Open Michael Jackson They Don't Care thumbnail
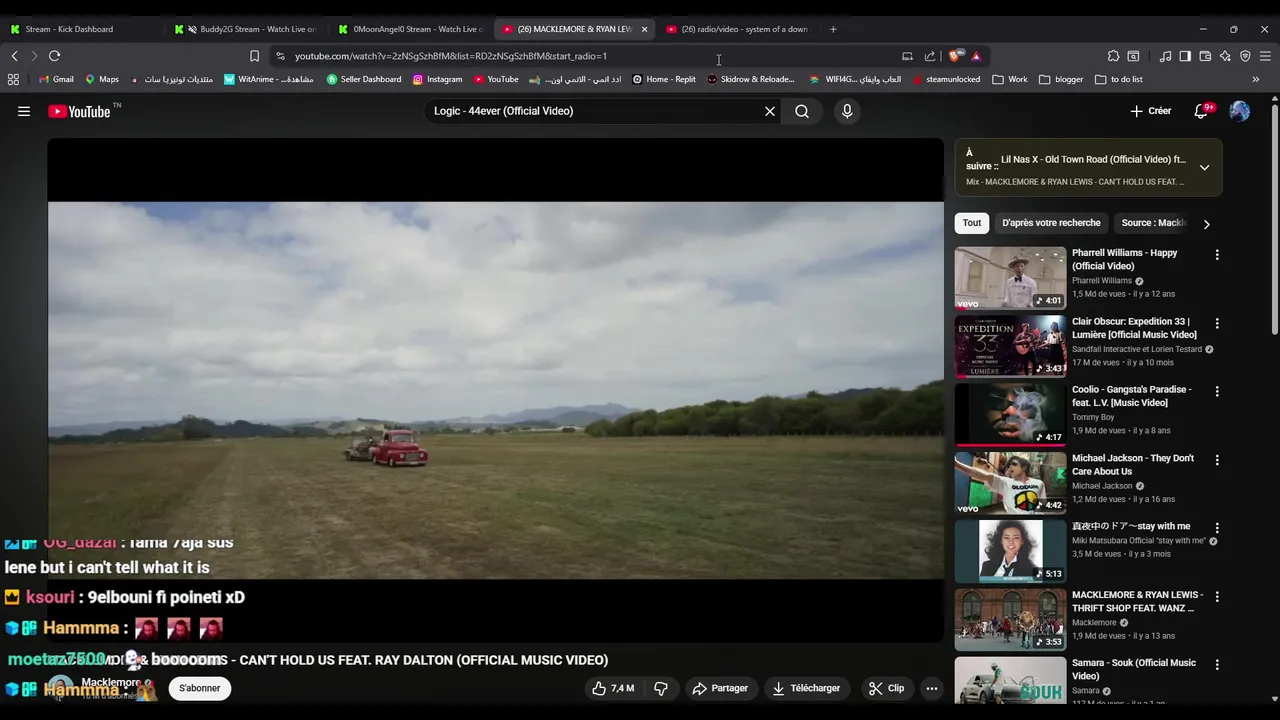The image size is (1280, 720). pos(1010,483)
